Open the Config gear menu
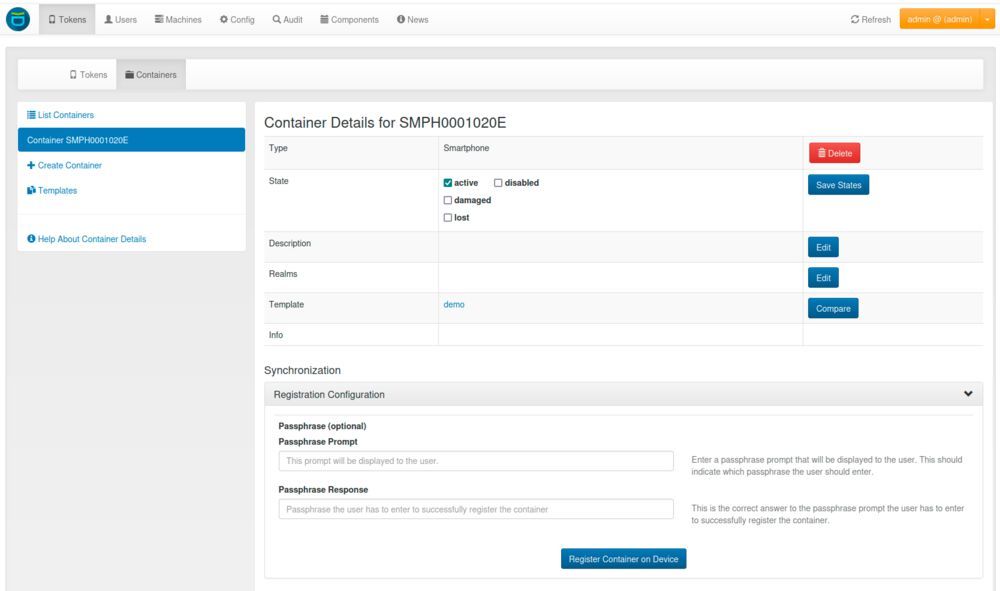The width and height of the screenshot is (1000, 591). [x=236, y=20]
